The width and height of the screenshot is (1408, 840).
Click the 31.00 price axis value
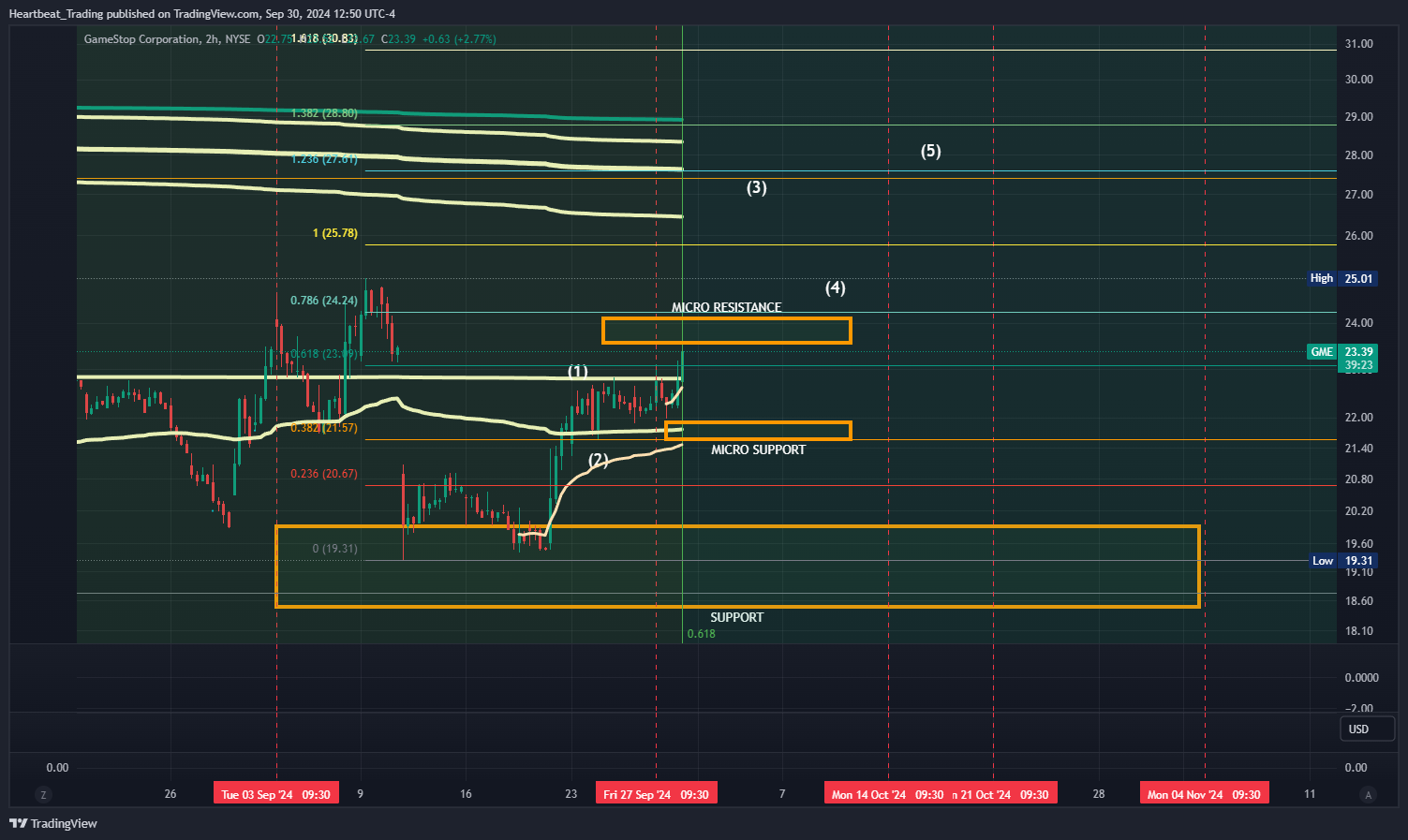[1358, 44]
